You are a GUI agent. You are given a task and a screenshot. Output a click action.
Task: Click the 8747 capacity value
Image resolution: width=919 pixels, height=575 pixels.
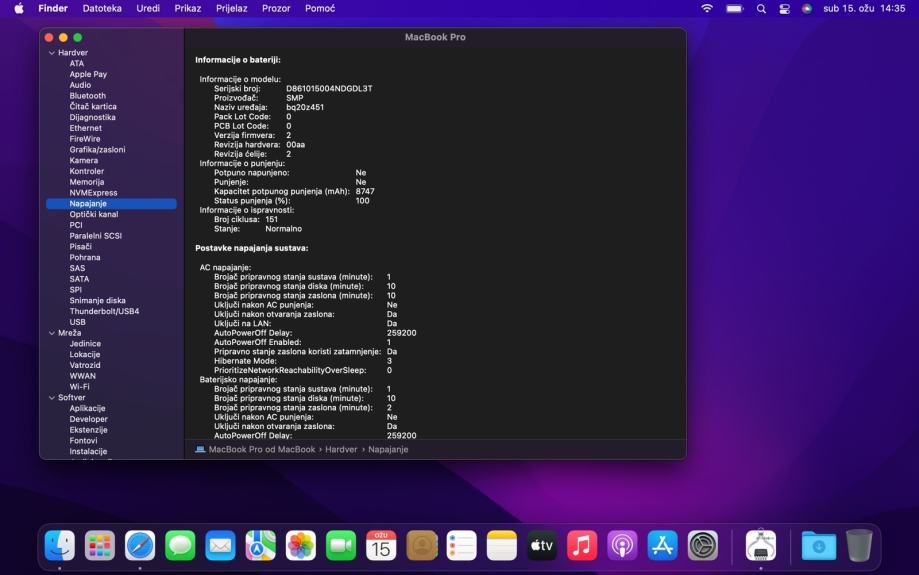365,192
